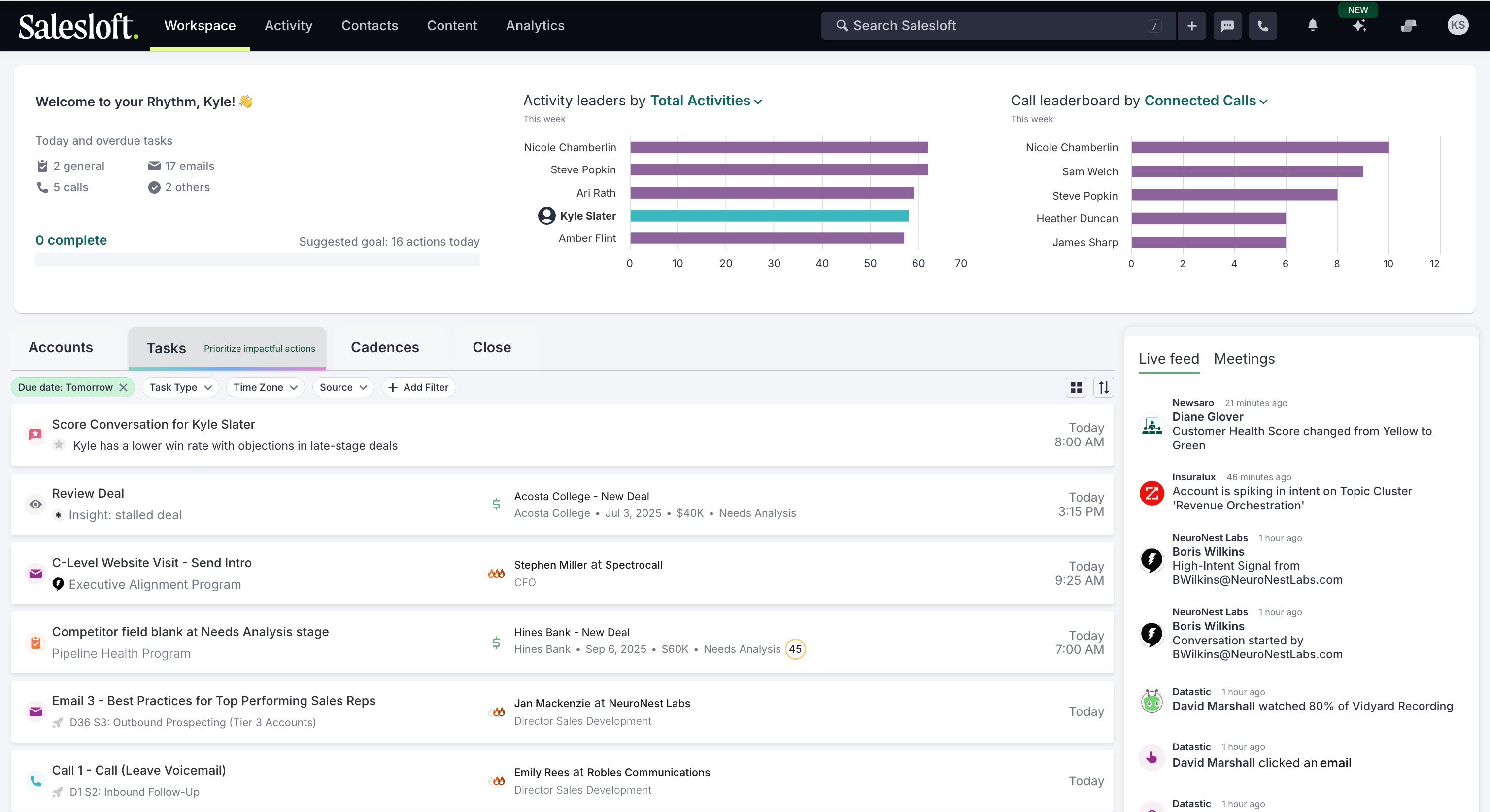1490x812 pixels.
Task: Click the red Insuralux feed icon
Action: (1151, 493)
